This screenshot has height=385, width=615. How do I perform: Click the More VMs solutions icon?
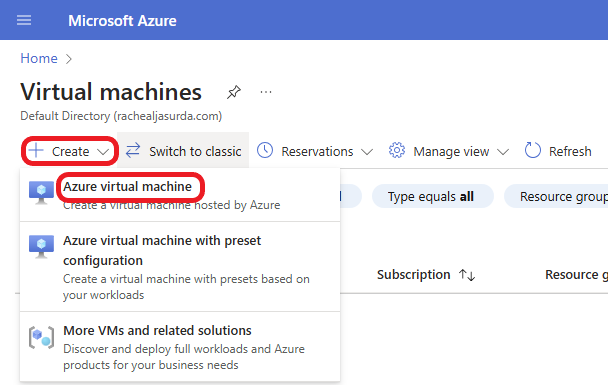click(41, 337)
